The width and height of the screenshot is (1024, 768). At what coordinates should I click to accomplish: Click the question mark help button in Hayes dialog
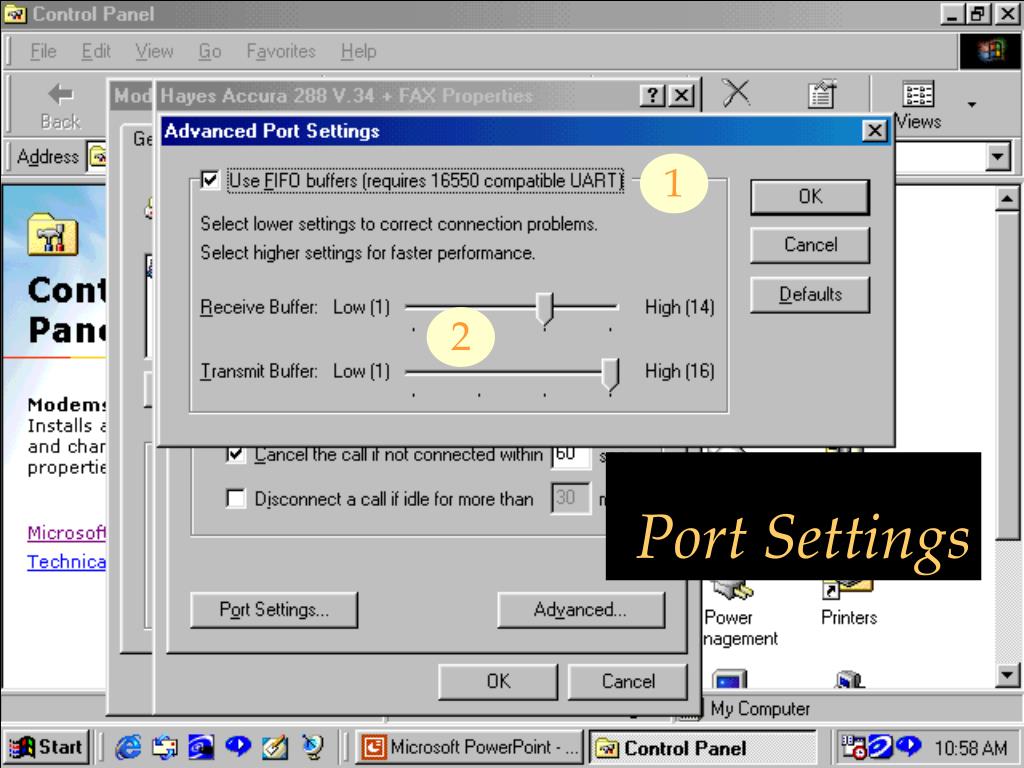pos(651,96)
